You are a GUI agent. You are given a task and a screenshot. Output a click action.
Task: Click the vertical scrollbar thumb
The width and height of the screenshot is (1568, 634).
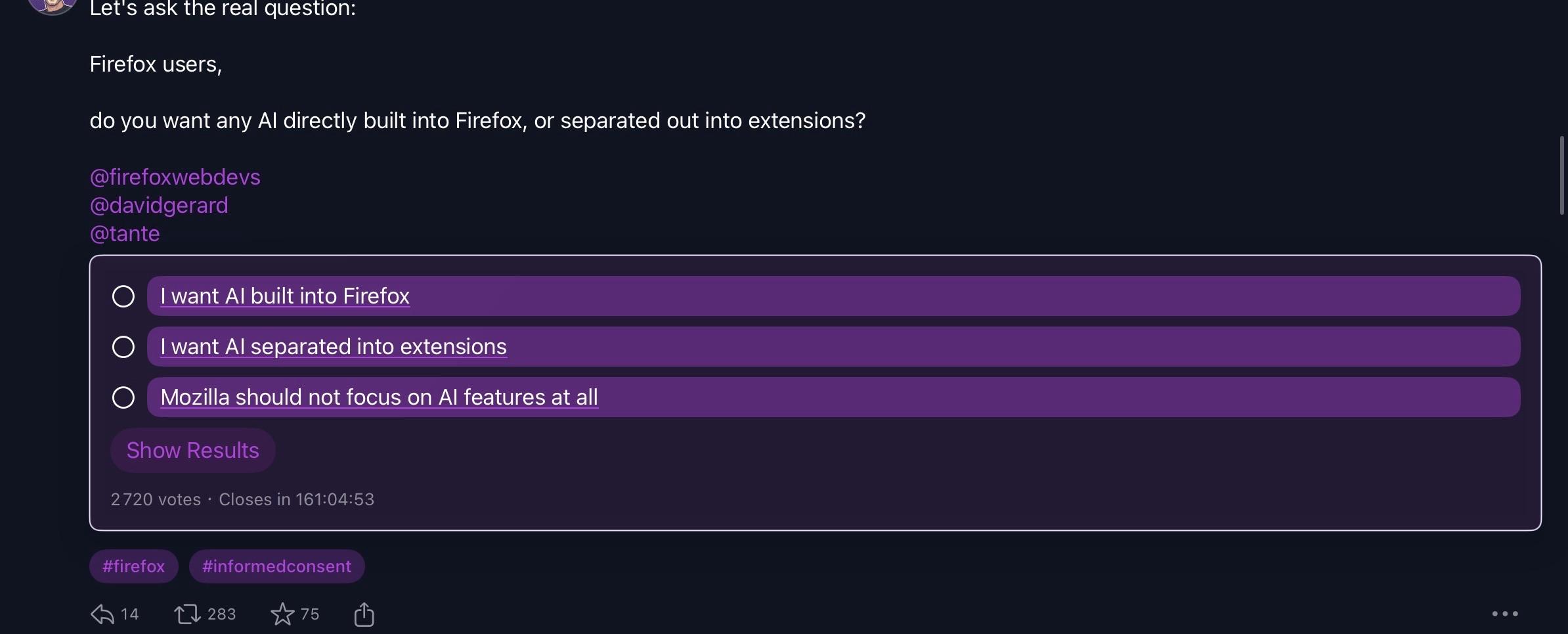point(1561,175)
